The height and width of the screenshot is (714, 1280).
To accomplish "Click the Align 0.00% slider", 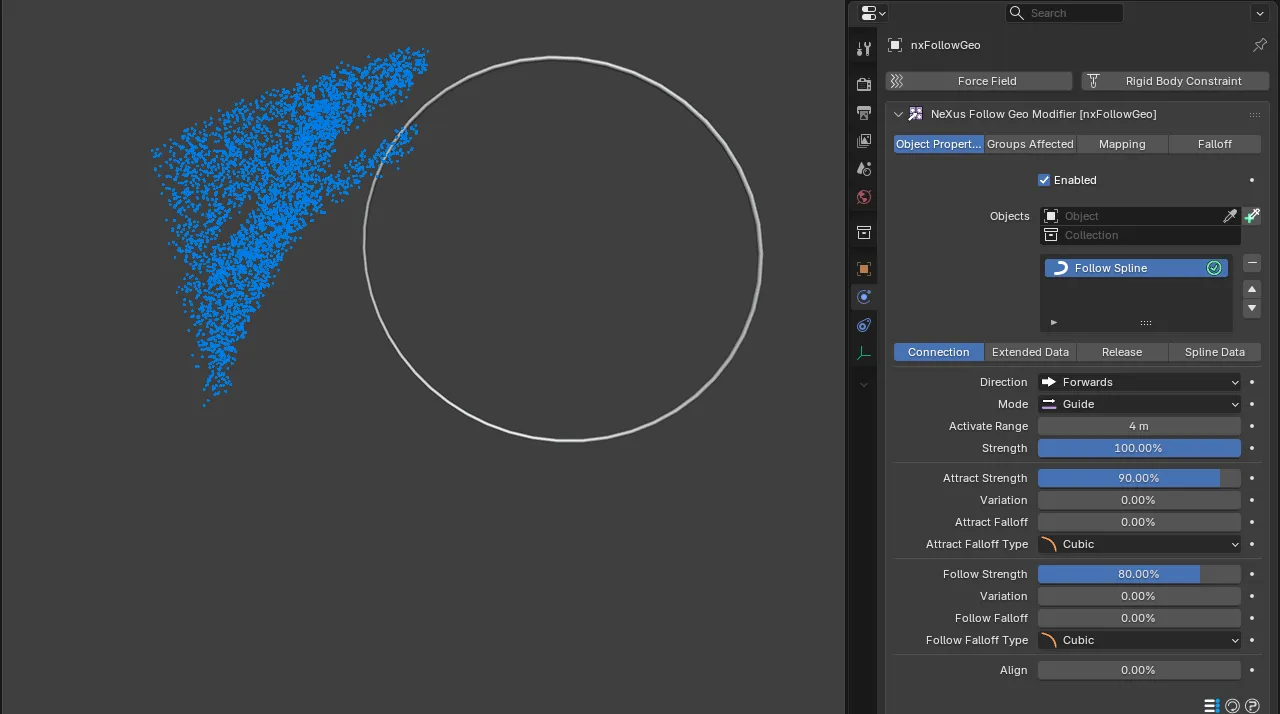I will [x=1139, y=670].
